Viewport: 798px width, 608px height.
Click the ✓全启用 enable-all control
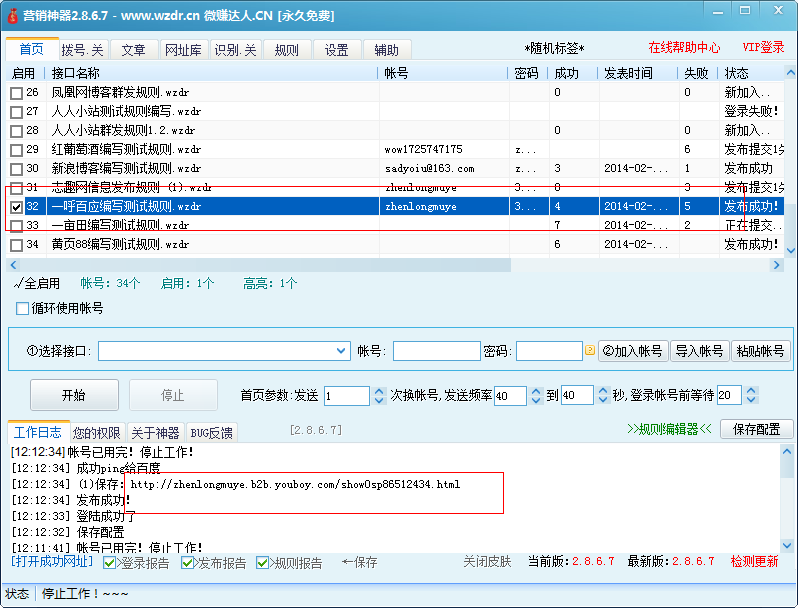pyautogui.click(x=37, y=284)
